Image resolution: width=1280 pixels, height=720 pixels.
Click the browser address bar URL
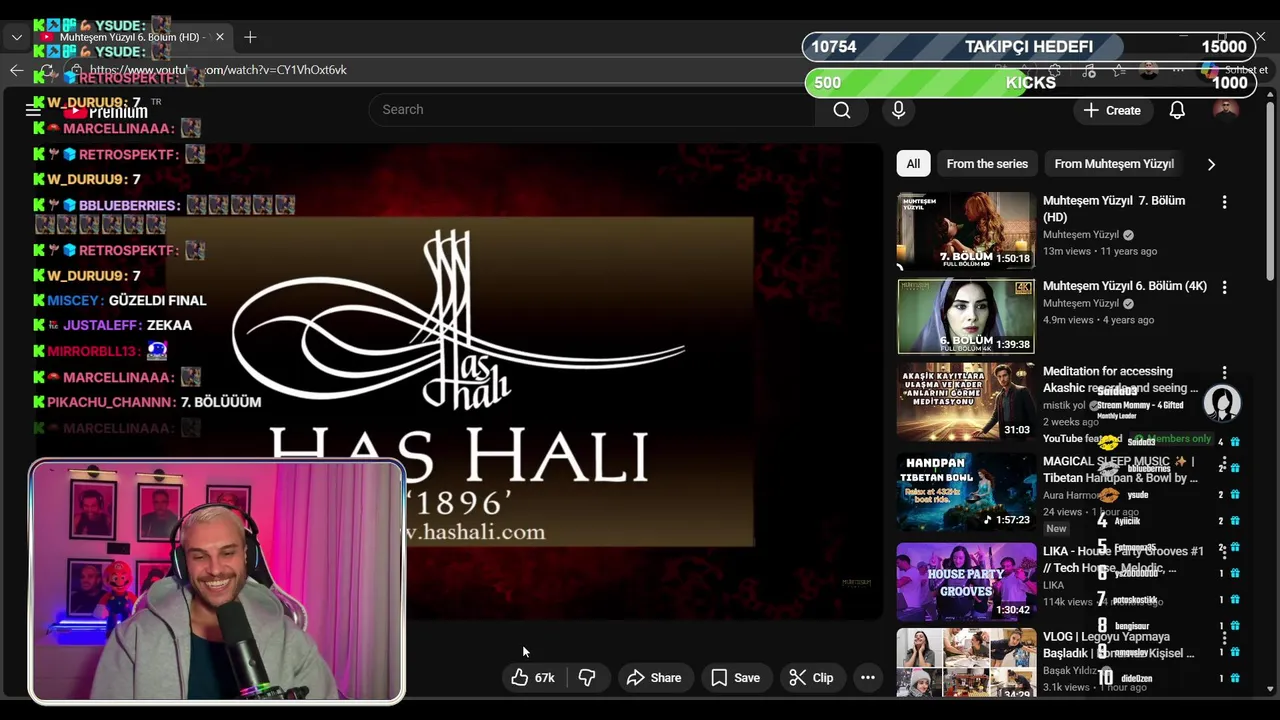pyautogui.click(x=217, y=70)
